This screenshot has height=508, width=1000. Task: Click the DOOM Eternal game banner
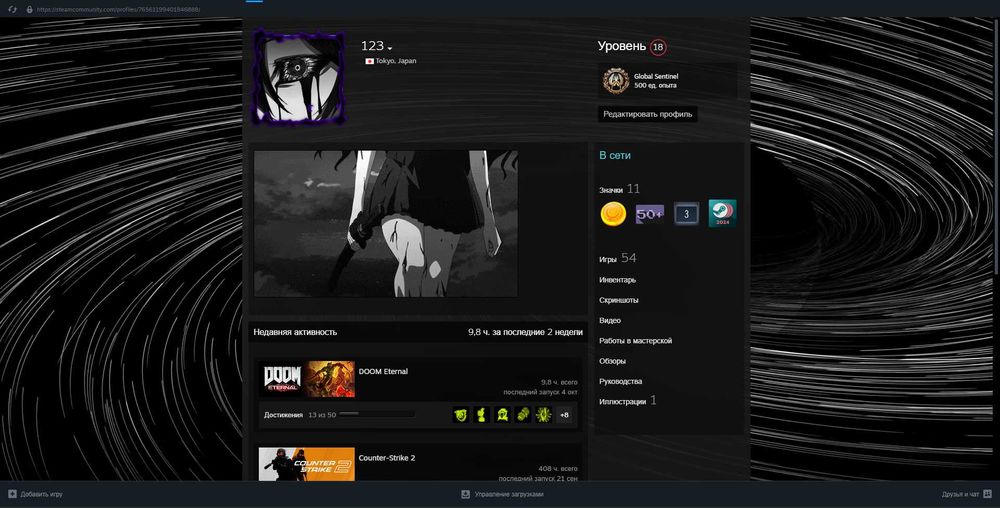tap(307, 379)
